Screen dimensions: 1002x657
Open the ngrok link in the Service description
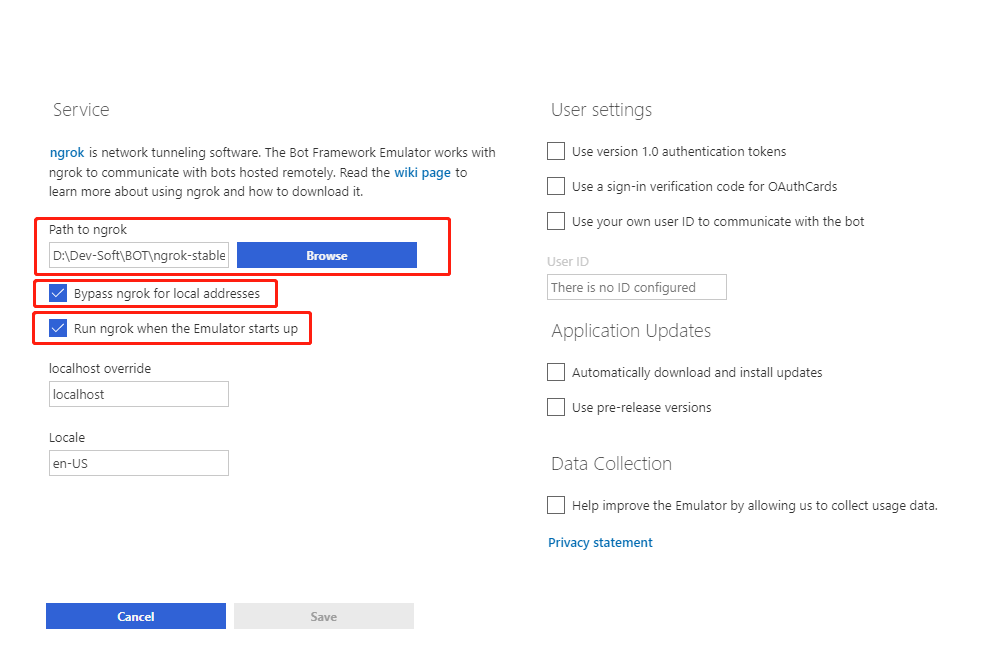[x=67, y=153]
